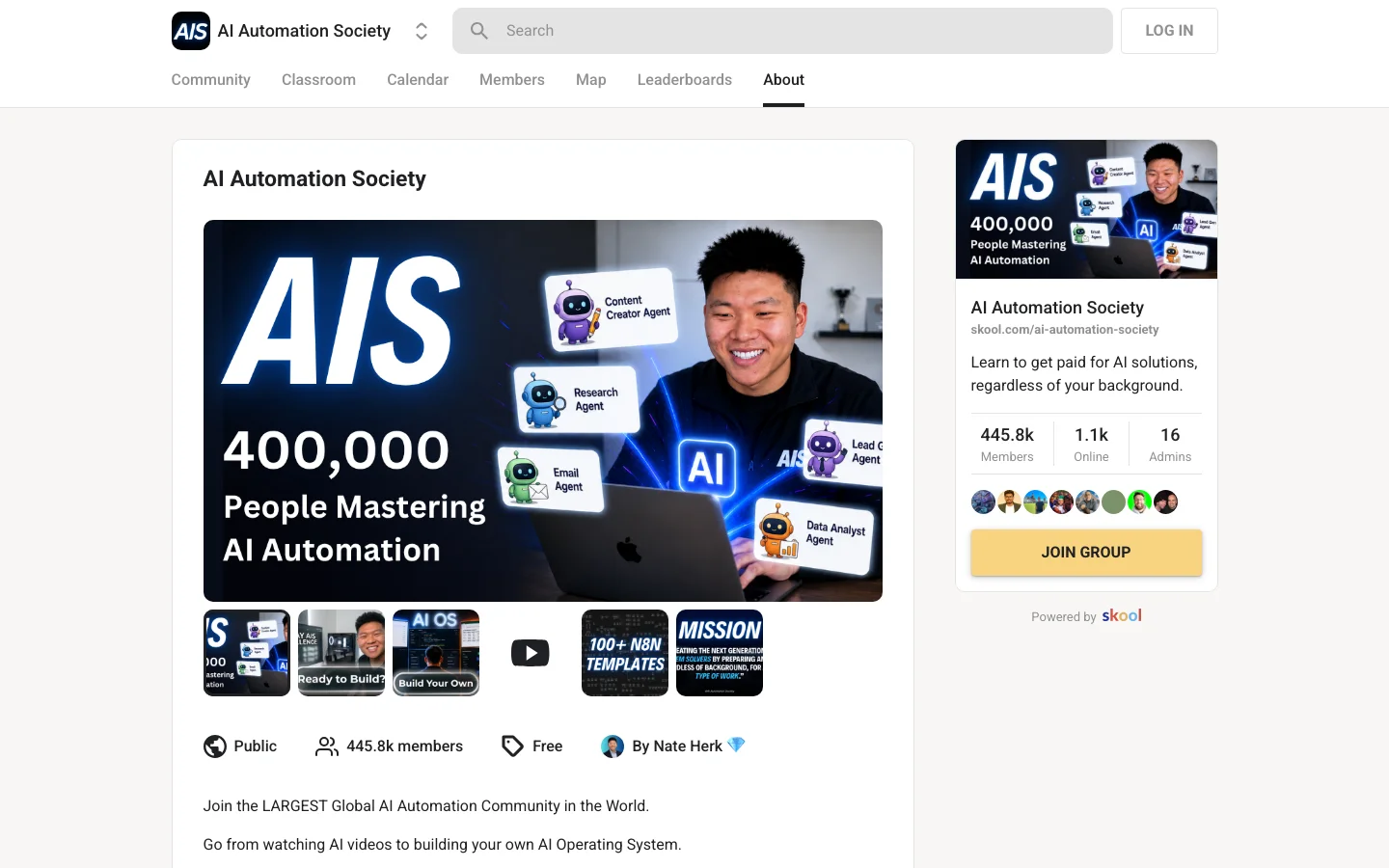Open the skool.com/ai-automation-society link
1389x868 pixels.
point(1065,330)
